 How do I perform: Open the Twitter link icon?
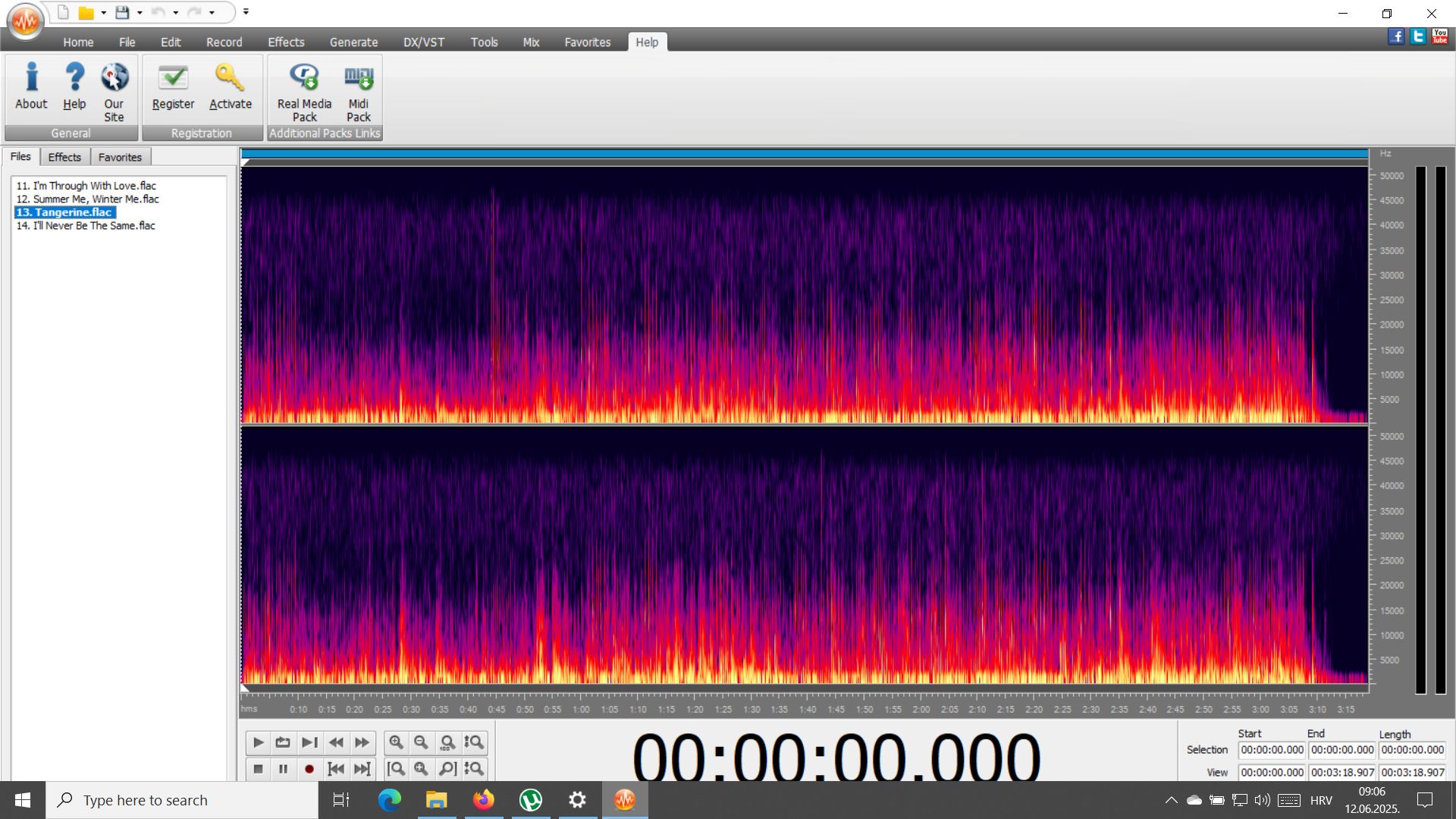coord(1418,36)
